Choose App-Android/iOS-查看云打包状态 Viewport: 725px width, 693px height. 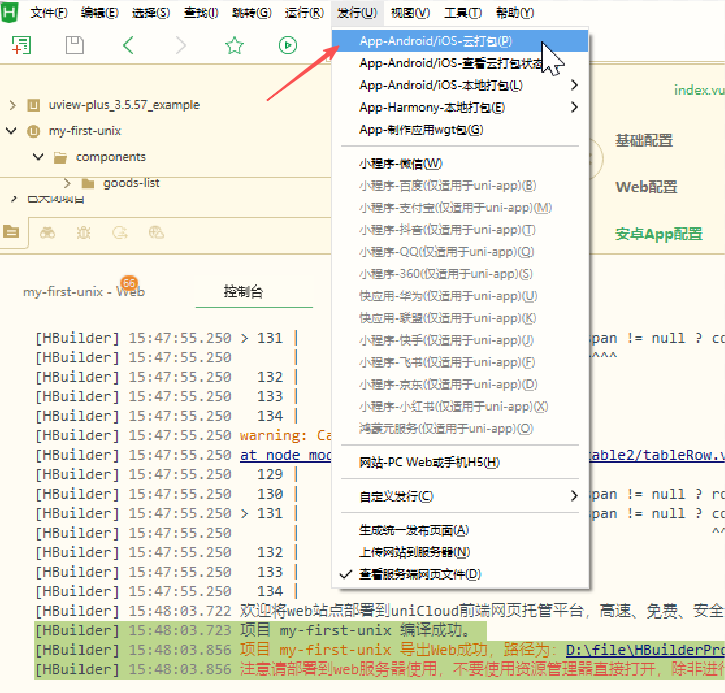pos(460,63)
